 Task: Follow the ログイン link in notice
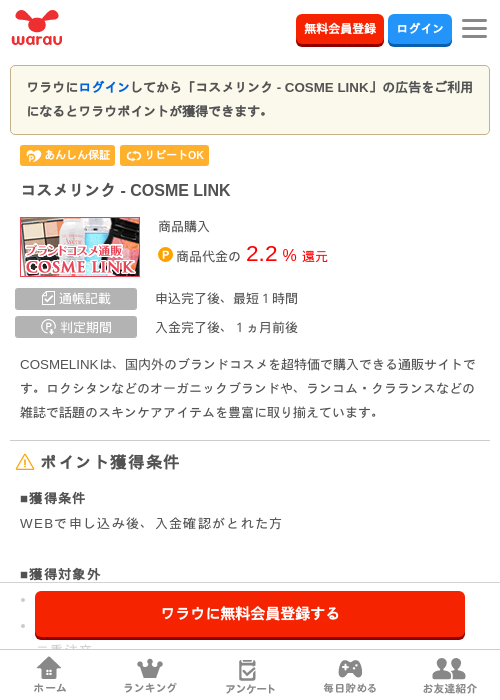pyautogui.click(x=104, y=87)
